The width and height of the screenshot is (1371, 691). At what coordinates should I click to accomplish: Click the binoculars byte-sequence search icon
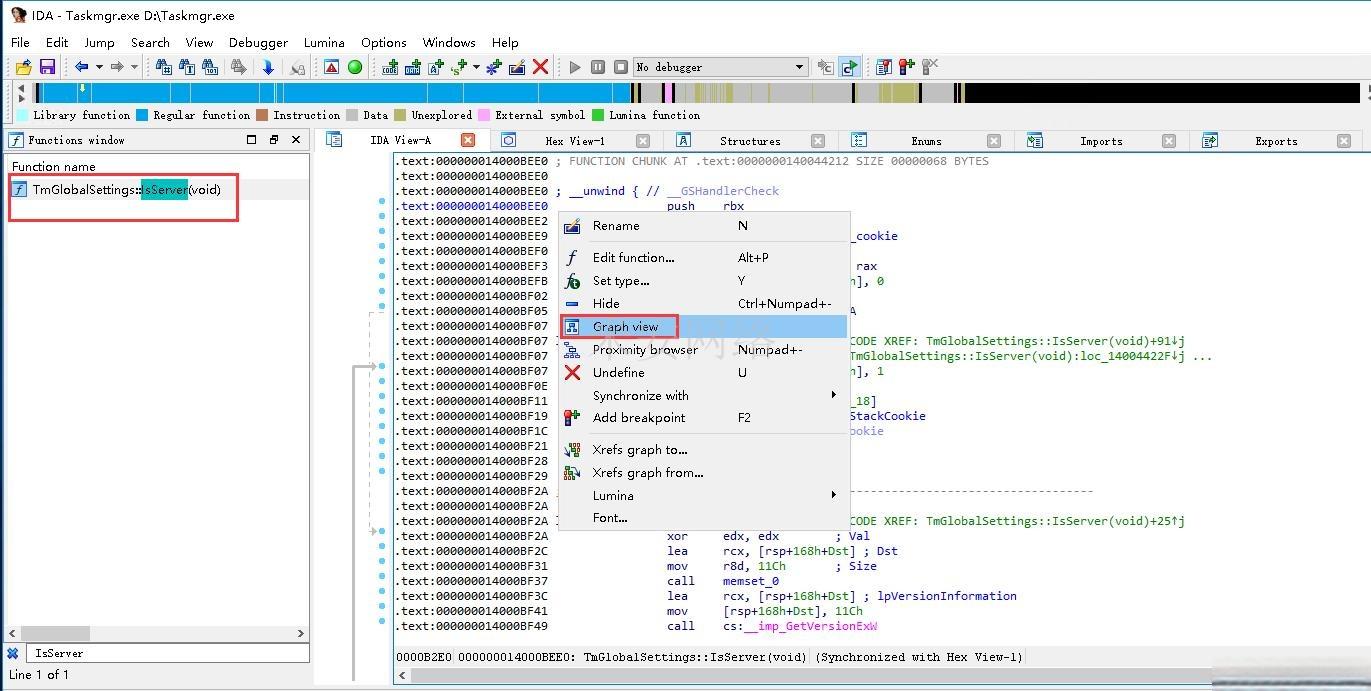pyautogui.click(x=210, y=67)
